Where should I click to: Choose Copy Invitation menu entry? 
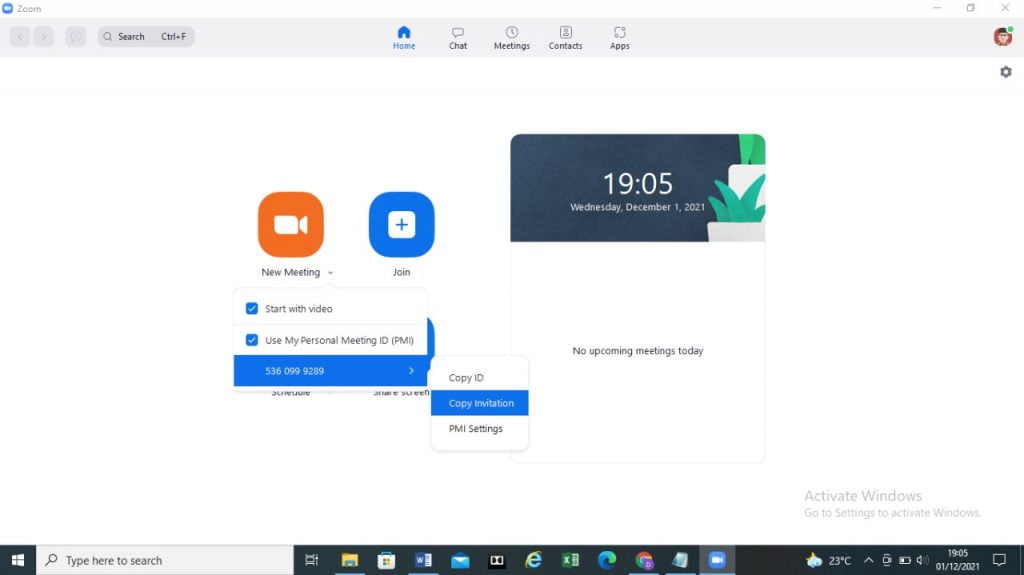(481, 403)
